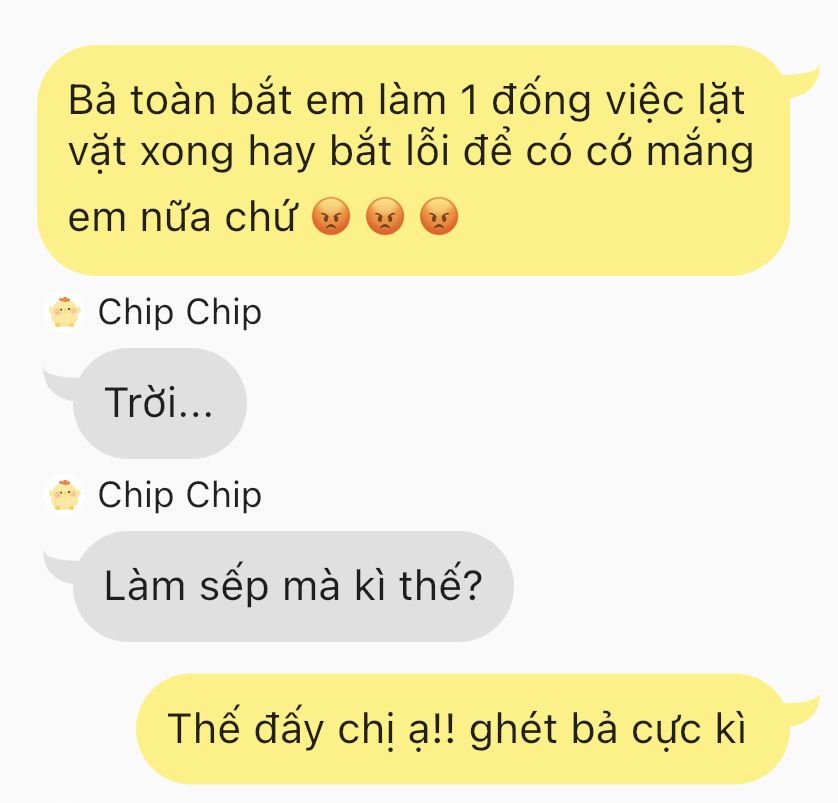Select the "Thế đấy chị ạ!!" yellow message
This screenshot has width=838, height=803.
463,729
